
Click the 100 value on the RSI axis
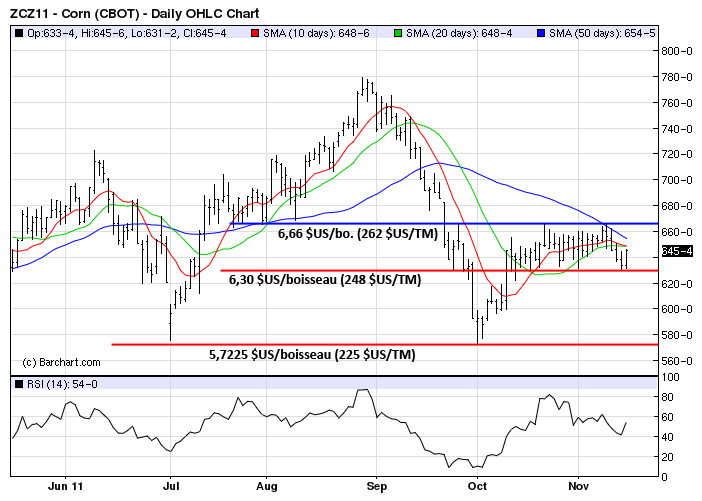tap(681, 377)
